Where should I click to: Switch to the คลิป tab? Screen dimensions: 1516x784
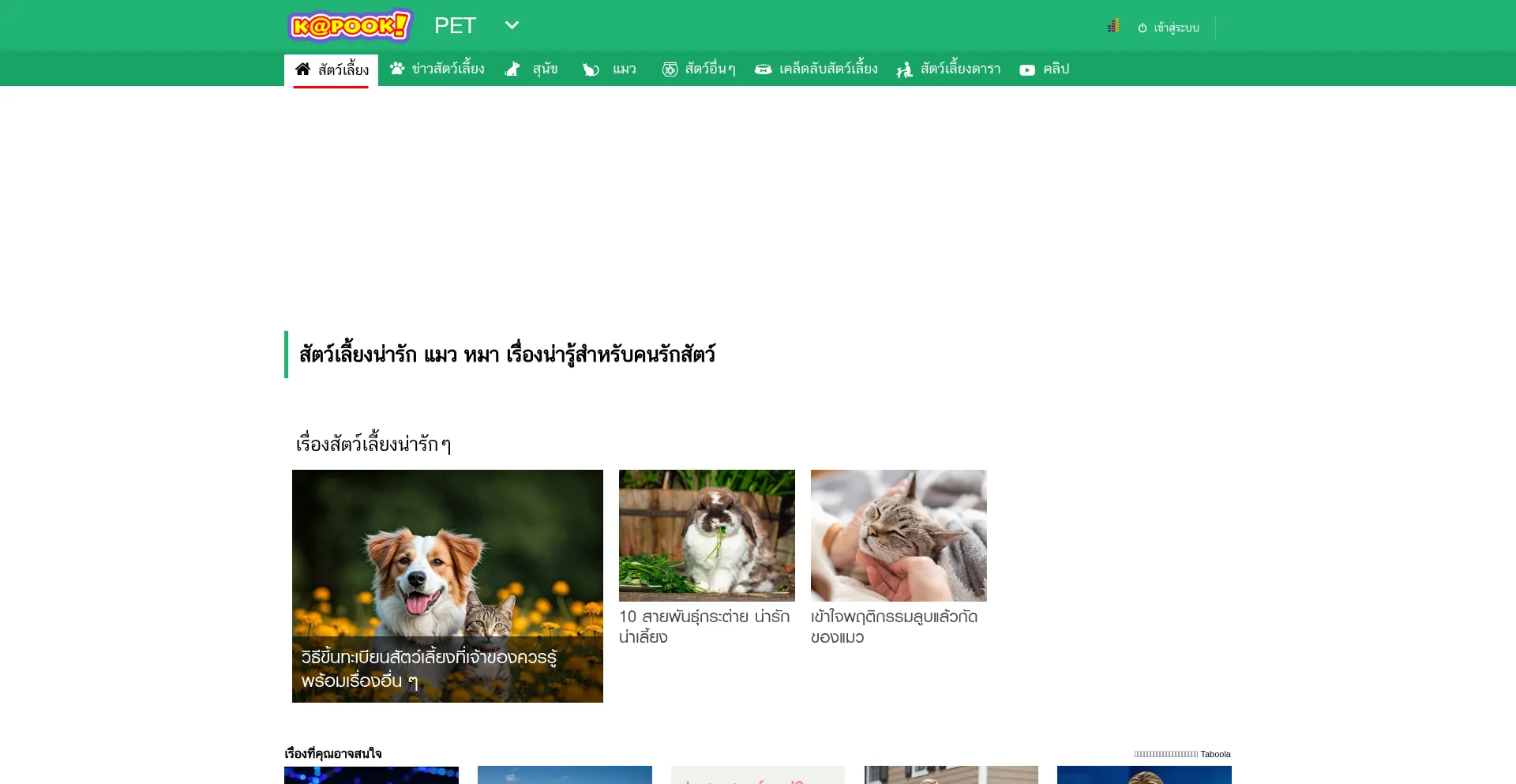pos(1056,69)
